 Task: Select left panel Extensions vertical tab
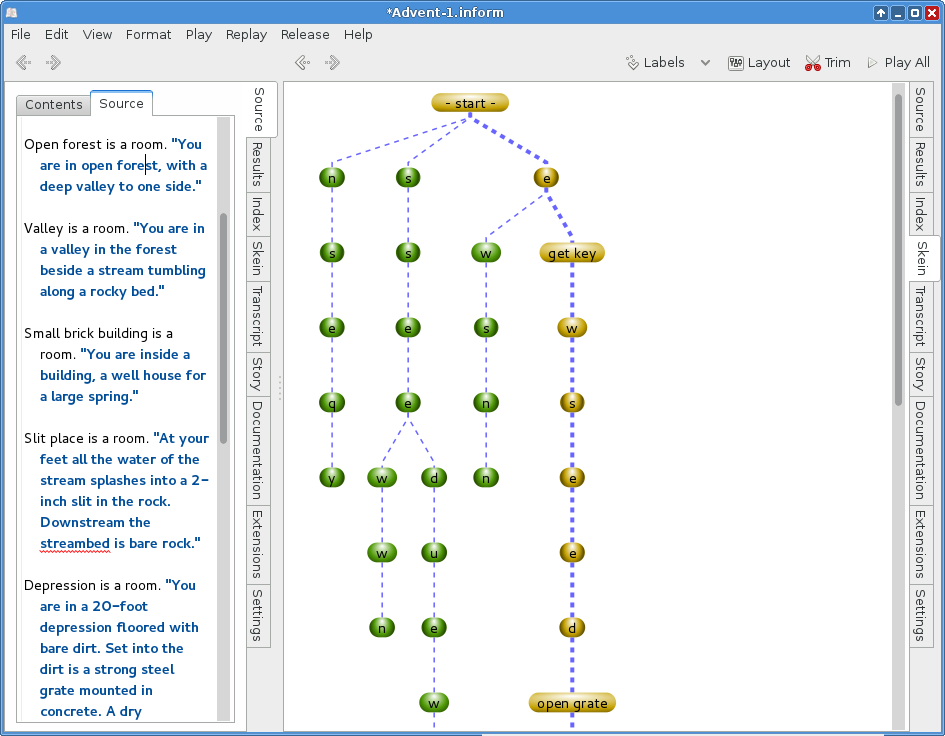258,544
